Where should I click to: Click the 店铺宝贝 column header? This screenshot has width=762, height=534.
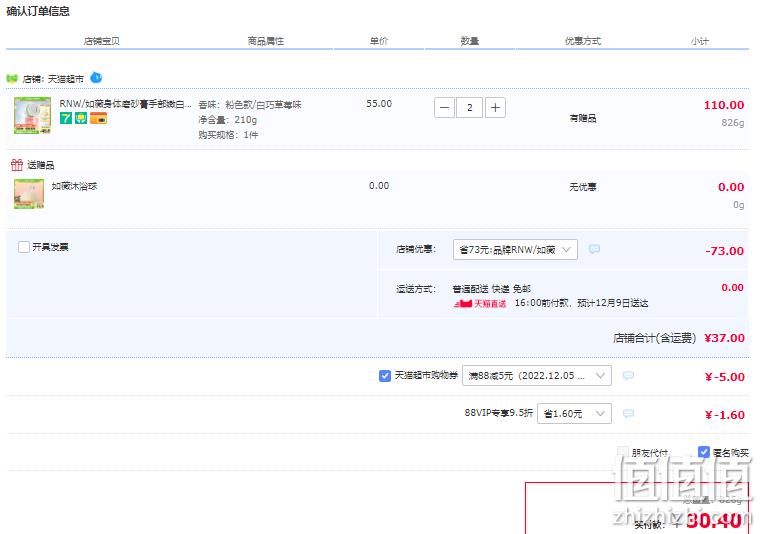pyautogui.click(x=102, y=41)
